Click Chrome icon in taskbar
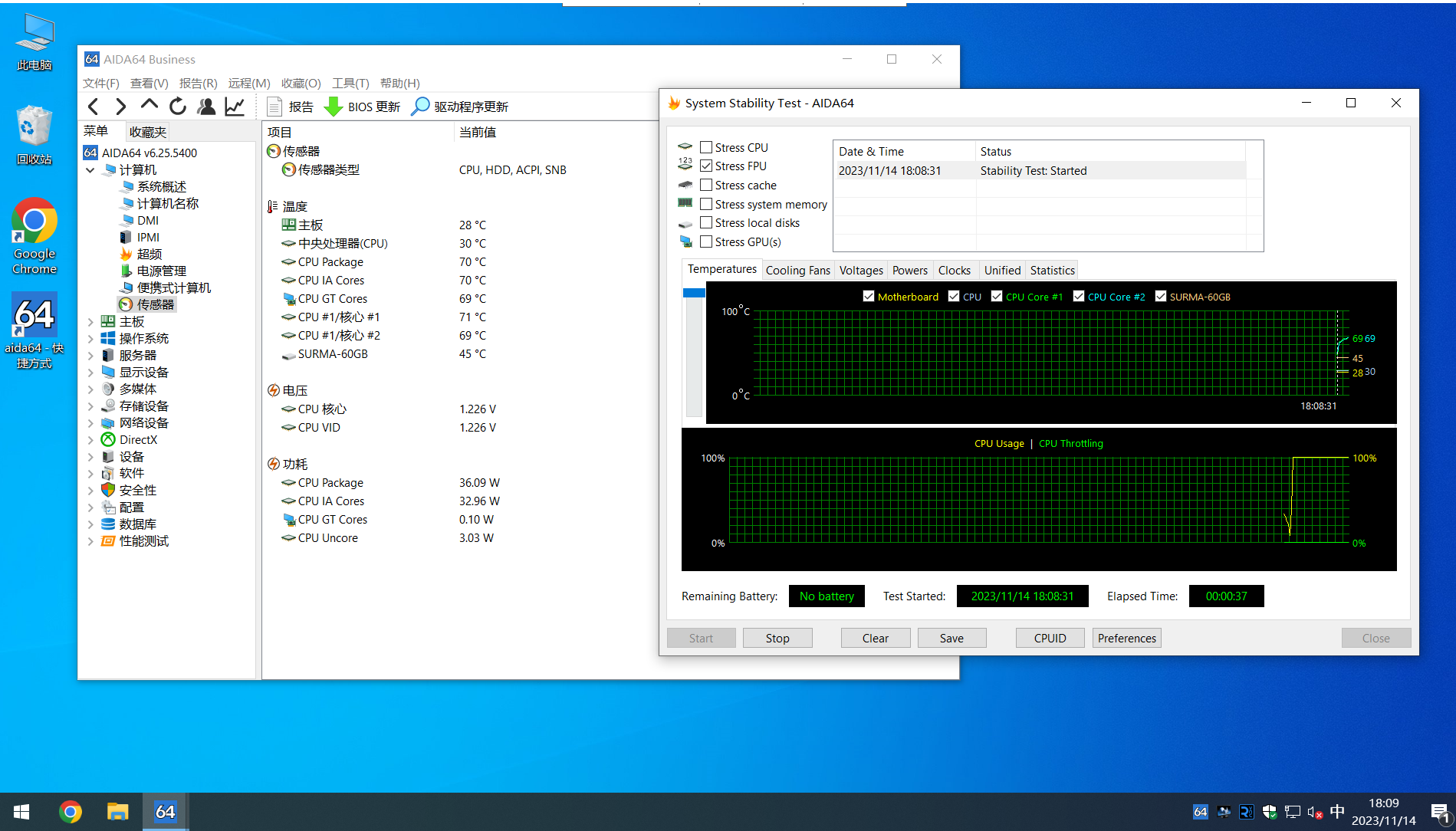The width and height of the screenshot is (1456, 831). pyautogui.click(x=70, y=812)
